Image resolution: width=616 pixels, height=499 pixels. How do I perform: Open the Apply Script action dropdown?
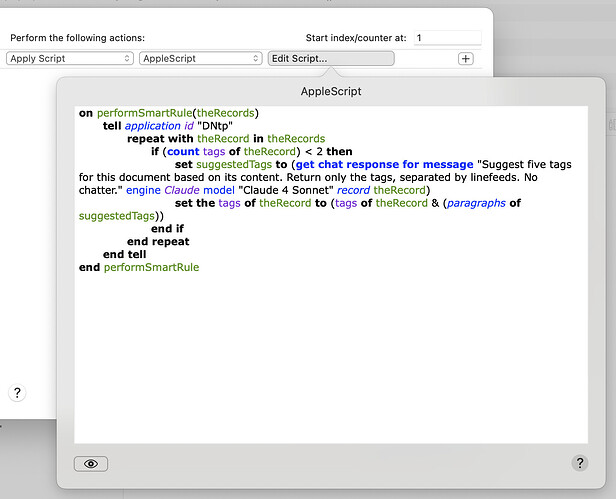click(x=69, y=59)
